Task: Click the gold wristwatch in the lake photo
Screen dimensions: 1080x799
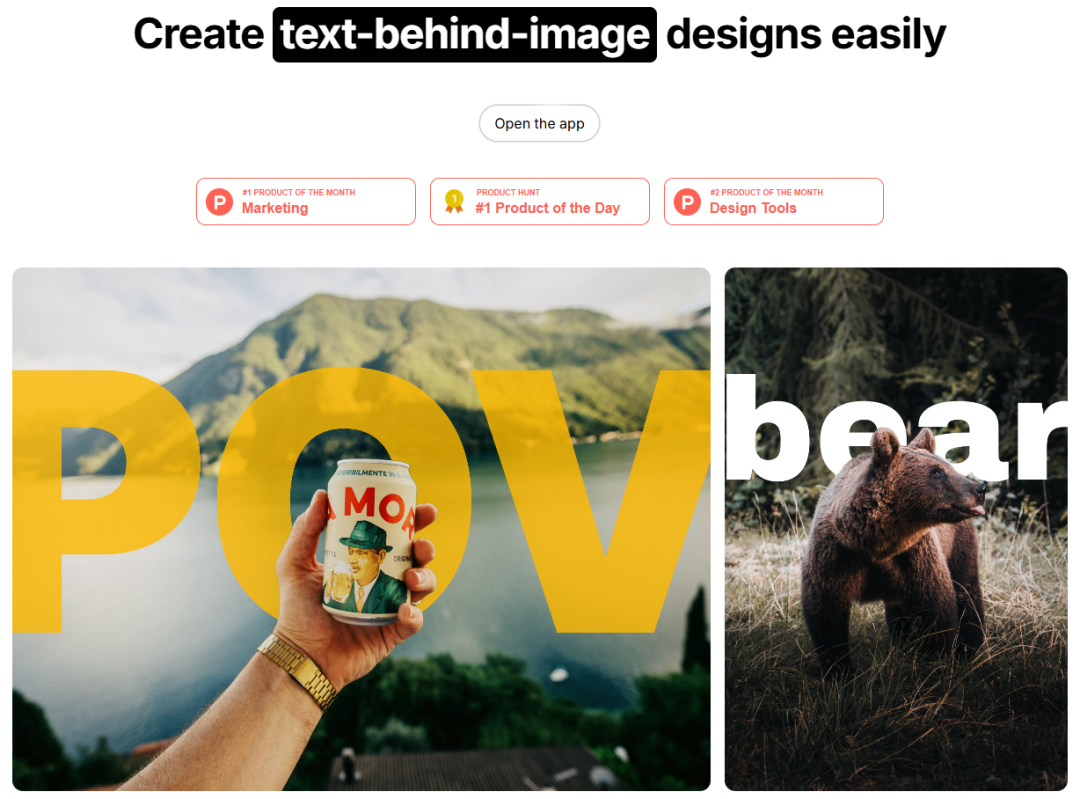Action: pos(300,670)
